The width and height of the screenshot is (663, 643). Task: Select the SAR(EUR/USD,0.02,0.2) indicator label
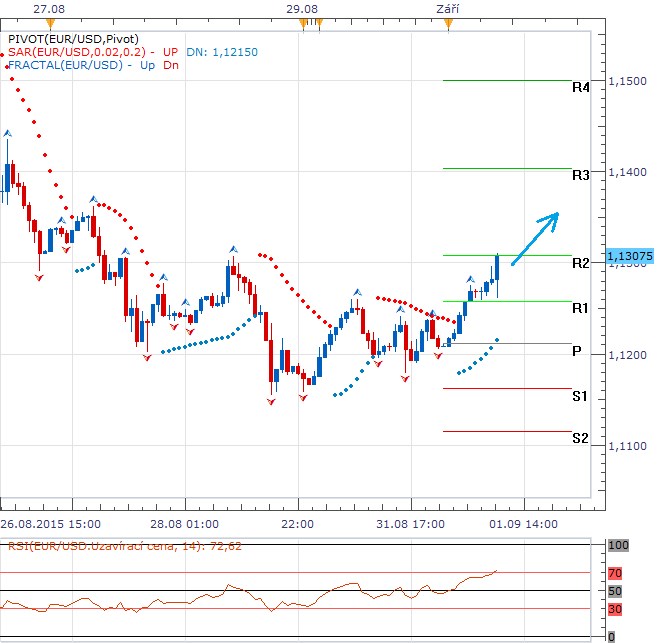coord(78,52)
